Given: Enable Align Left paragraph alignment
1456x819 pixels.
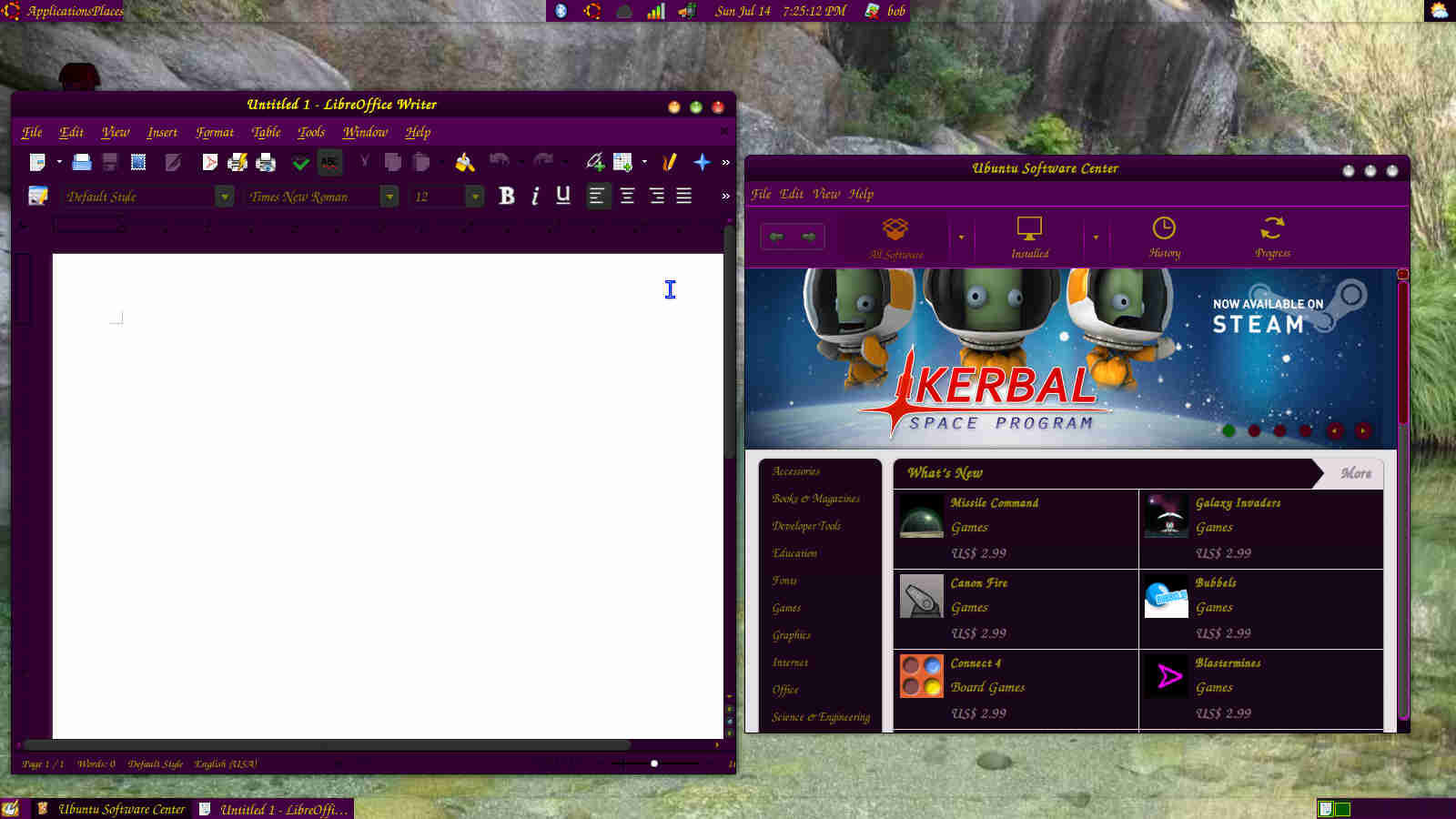Looking at the screenshot, I should (x=597, y=196).
